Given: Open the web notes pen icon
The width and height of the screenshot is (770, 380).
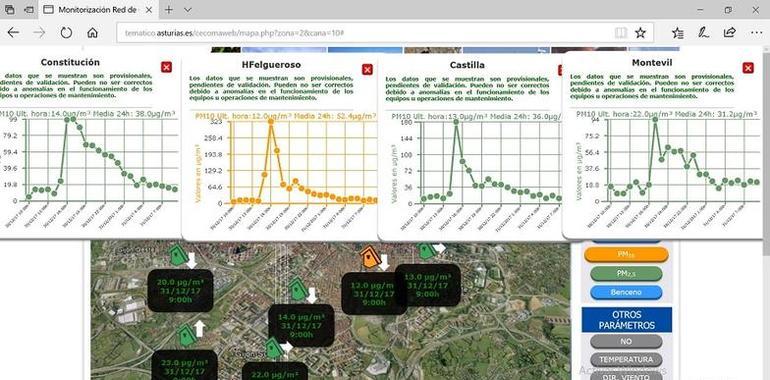Looking at the screenshot, I should pyautogui.click(x=704, y=32).
